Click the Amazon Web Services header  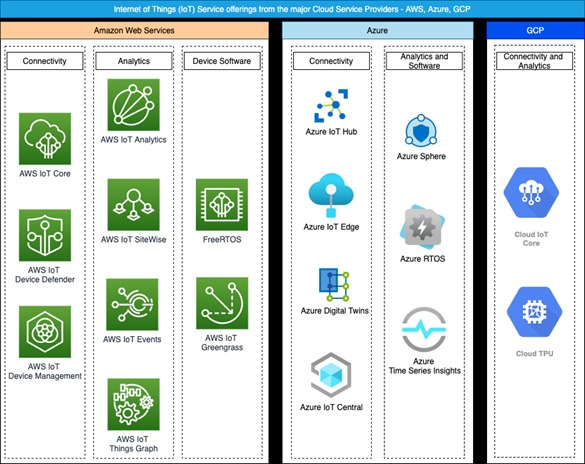coord(134,30)
